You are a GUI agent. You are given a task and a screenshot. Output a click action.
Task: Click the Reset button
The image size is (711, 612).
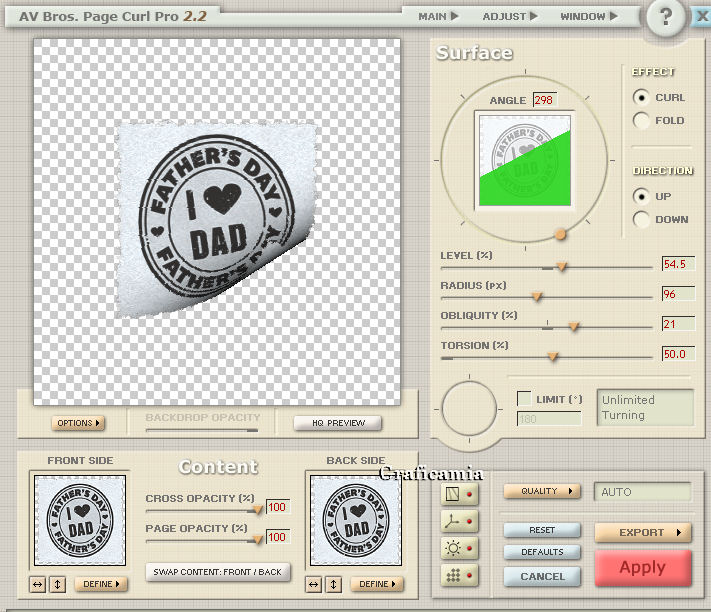tap(542, 530)
